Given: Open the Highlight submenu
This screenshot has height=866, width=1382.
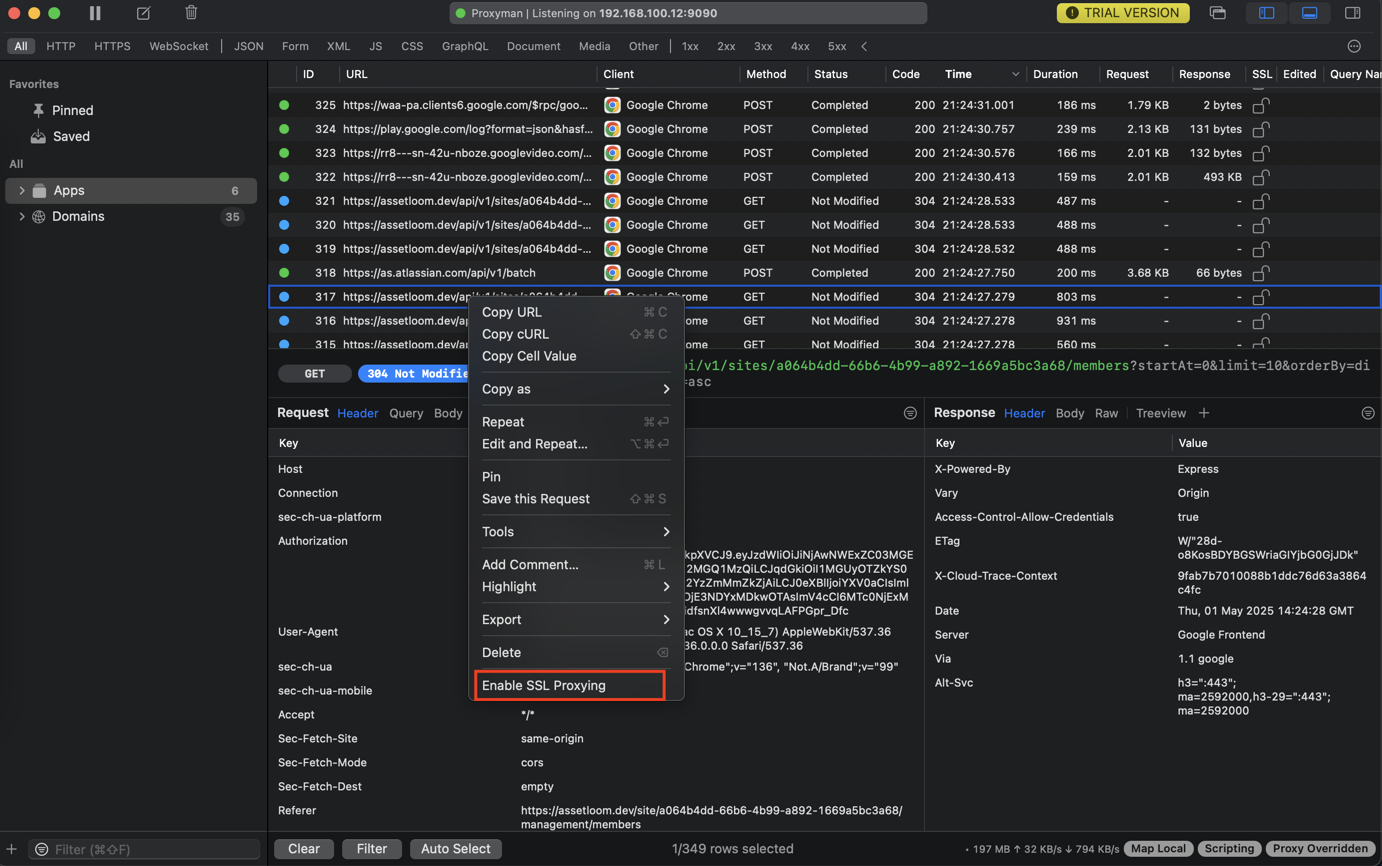Looking at the screenshot, I should tap(575, 587).
